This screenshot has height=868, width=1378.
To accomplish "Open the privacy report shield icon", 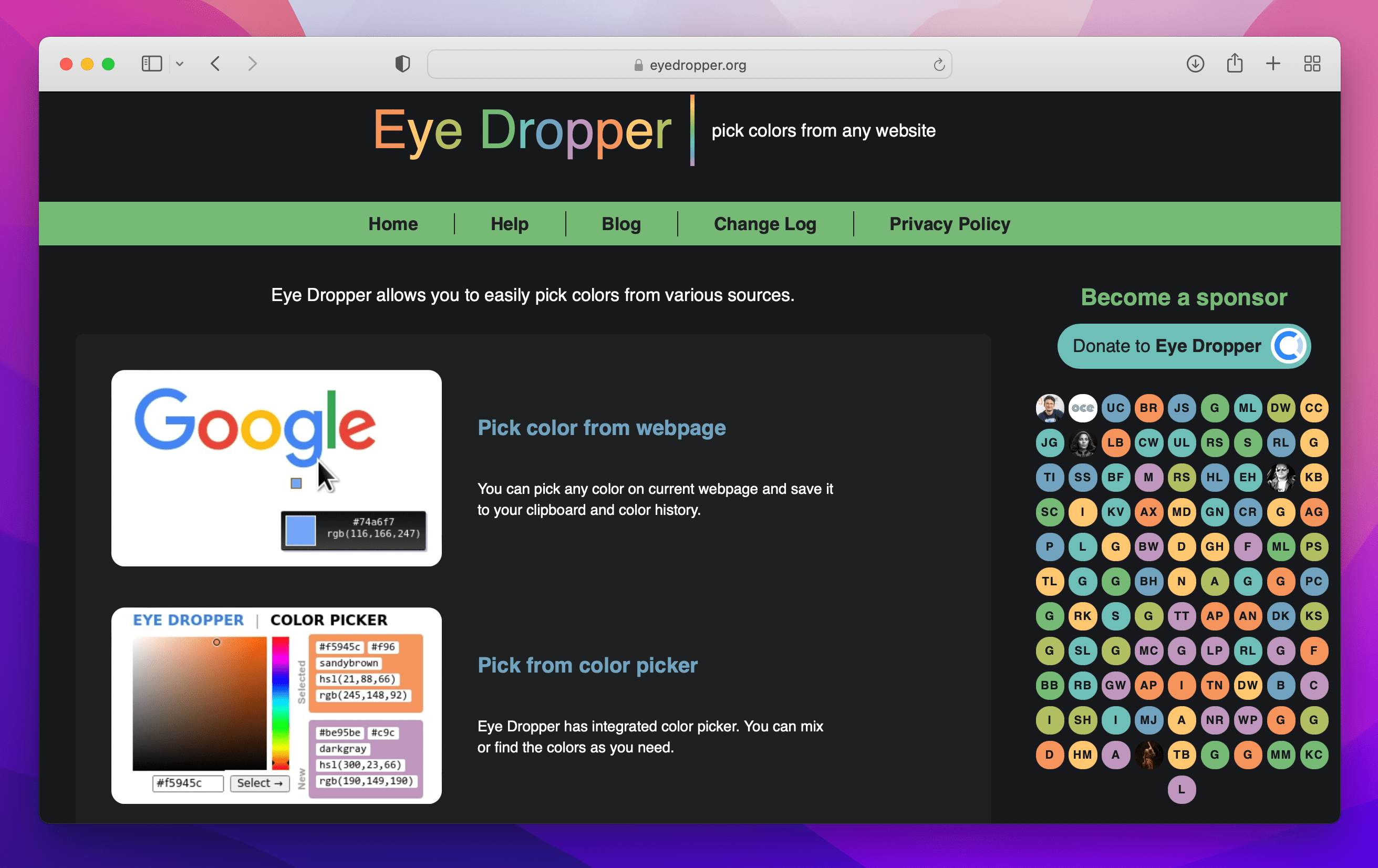I will point(402,64).
